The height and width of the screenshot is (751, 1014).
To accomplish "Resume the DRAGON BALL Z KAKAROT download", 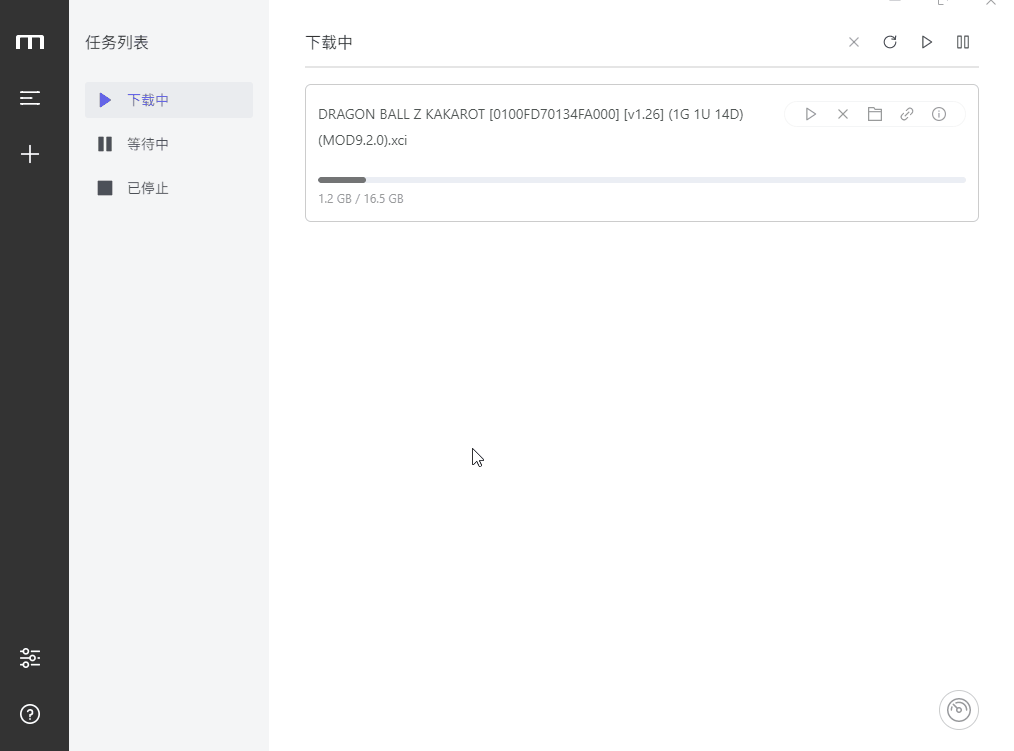I will [810, 114].
